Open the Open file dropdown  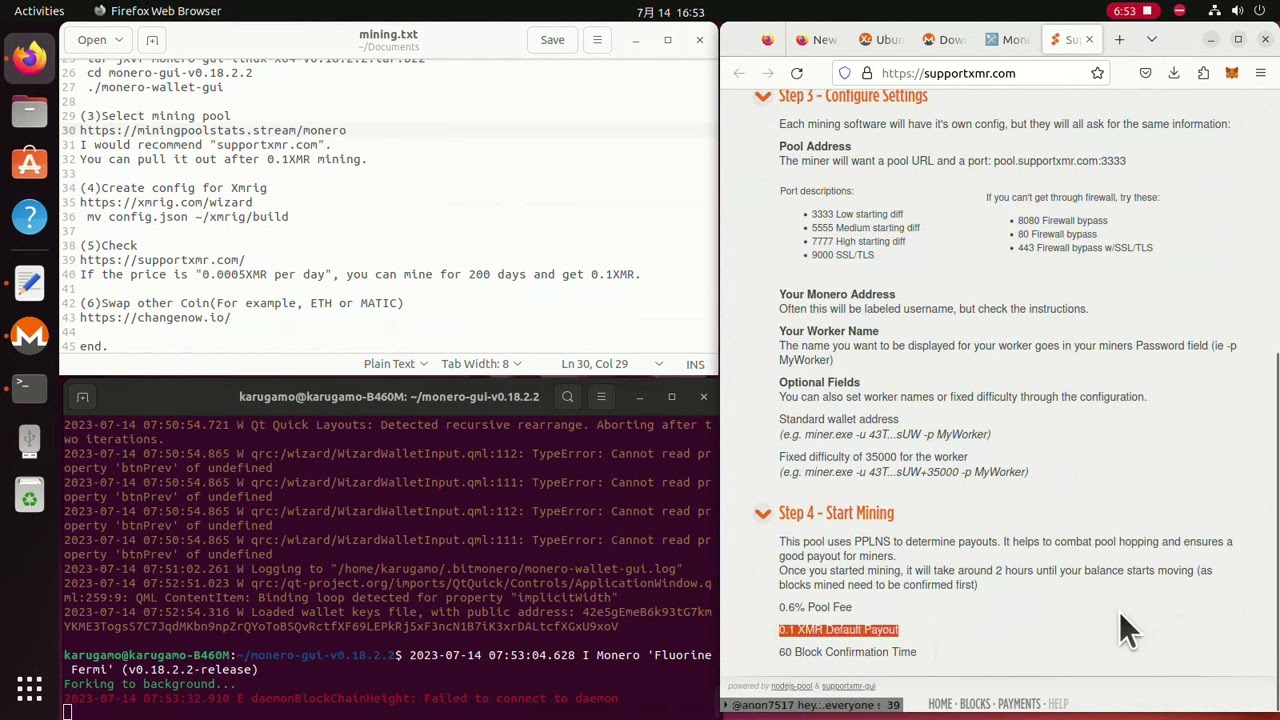[x=100, y=40]
